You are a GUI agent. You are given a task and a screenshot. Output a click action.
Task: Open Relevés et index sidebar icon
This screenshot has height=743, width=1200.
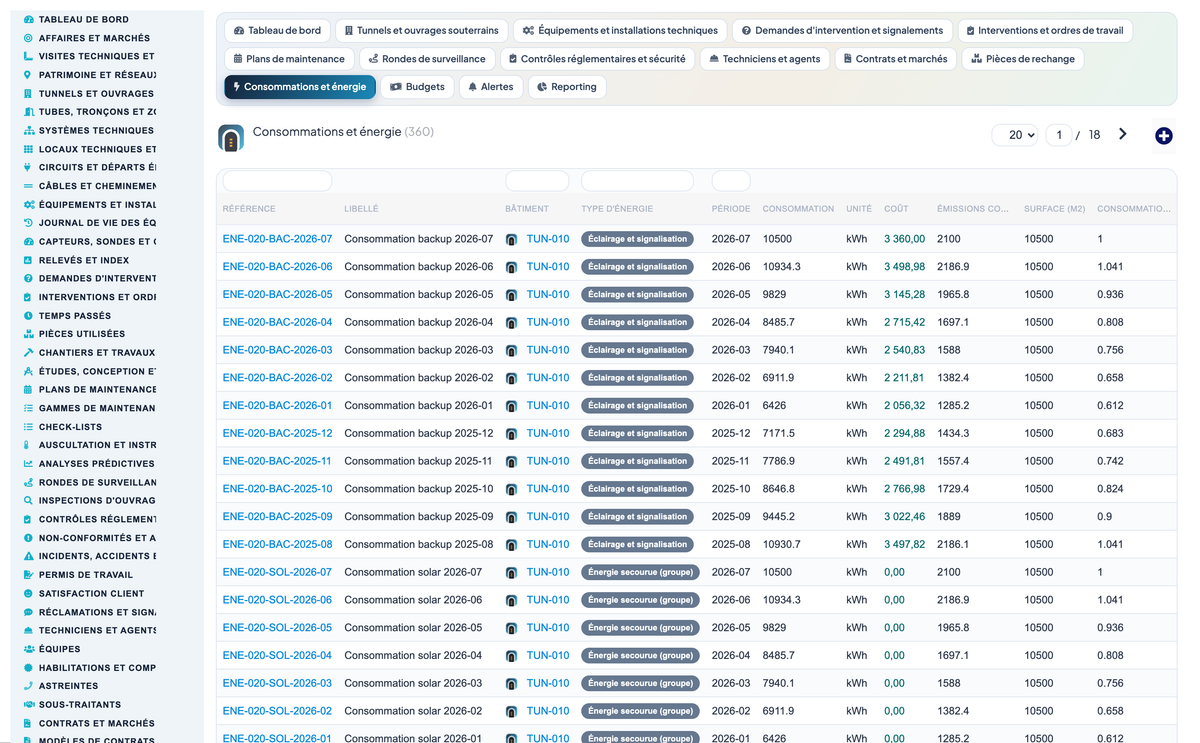click(28, 260)
